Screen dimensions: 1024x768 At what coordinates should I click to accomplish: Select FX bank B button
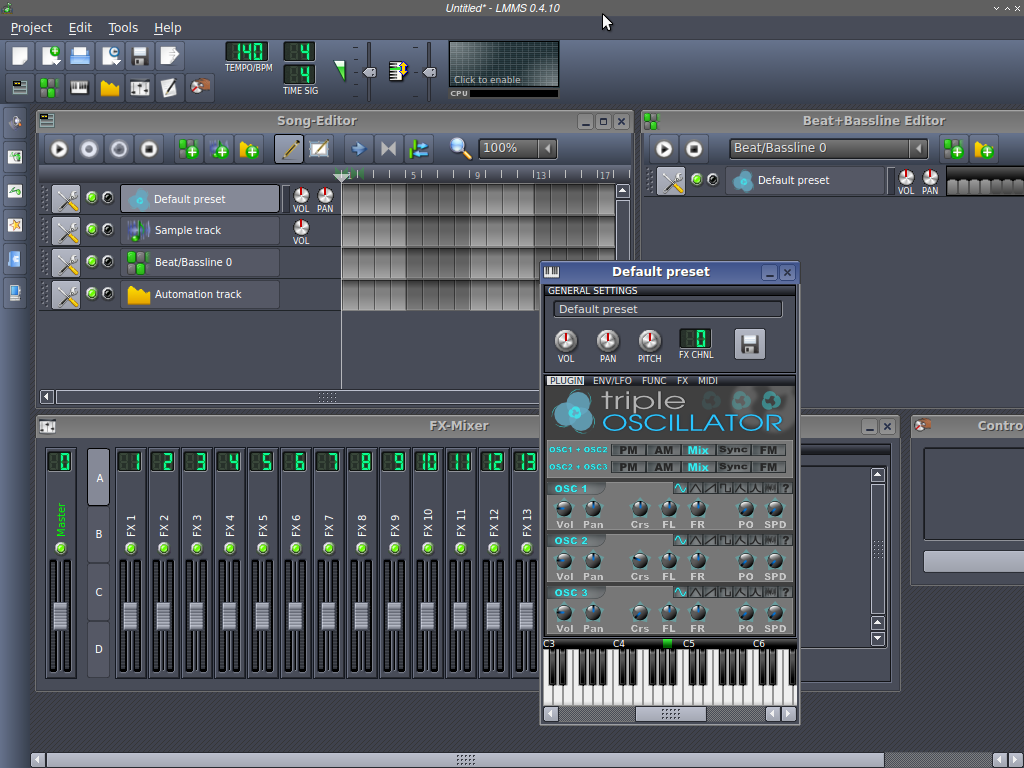tap(98, 534)
